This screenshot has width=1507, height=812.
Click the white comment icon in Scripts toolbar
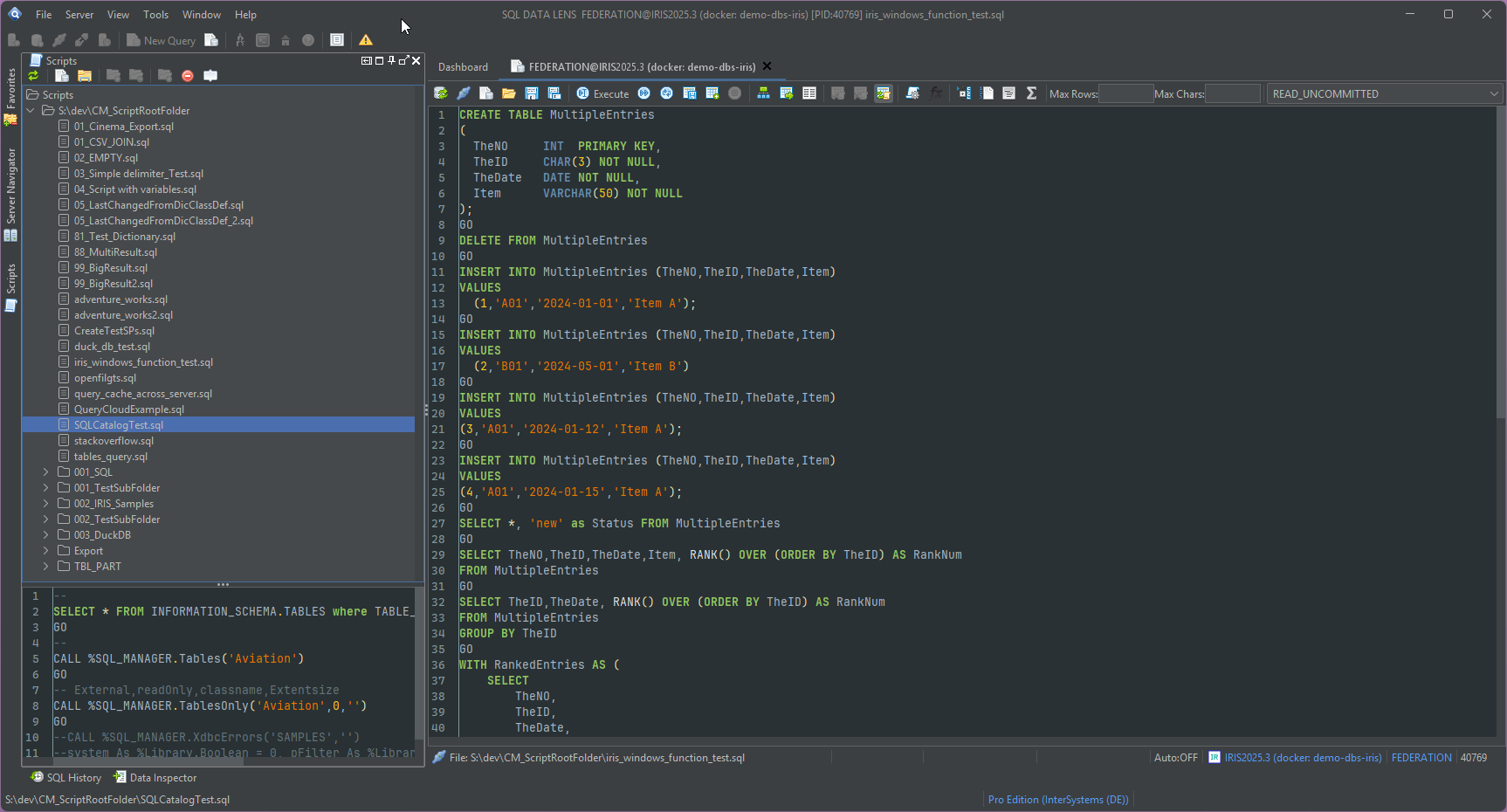click(210, 76)
